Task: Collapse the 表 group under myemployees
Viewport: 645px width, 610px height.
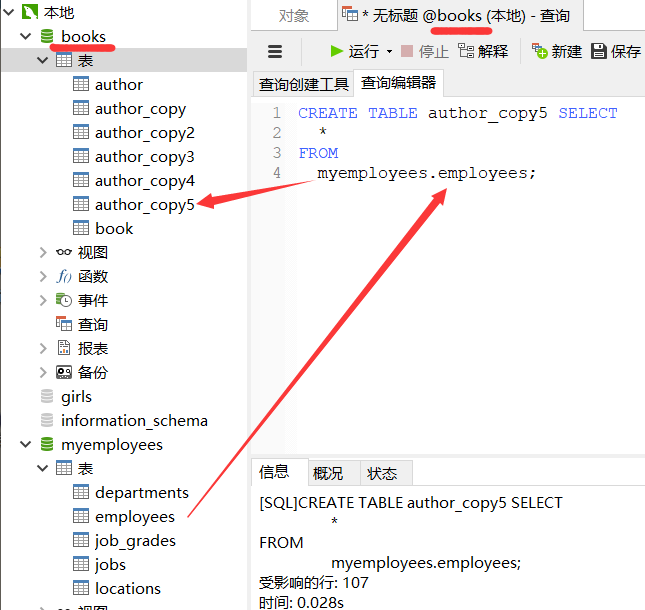Action: (x=42, y=468)
